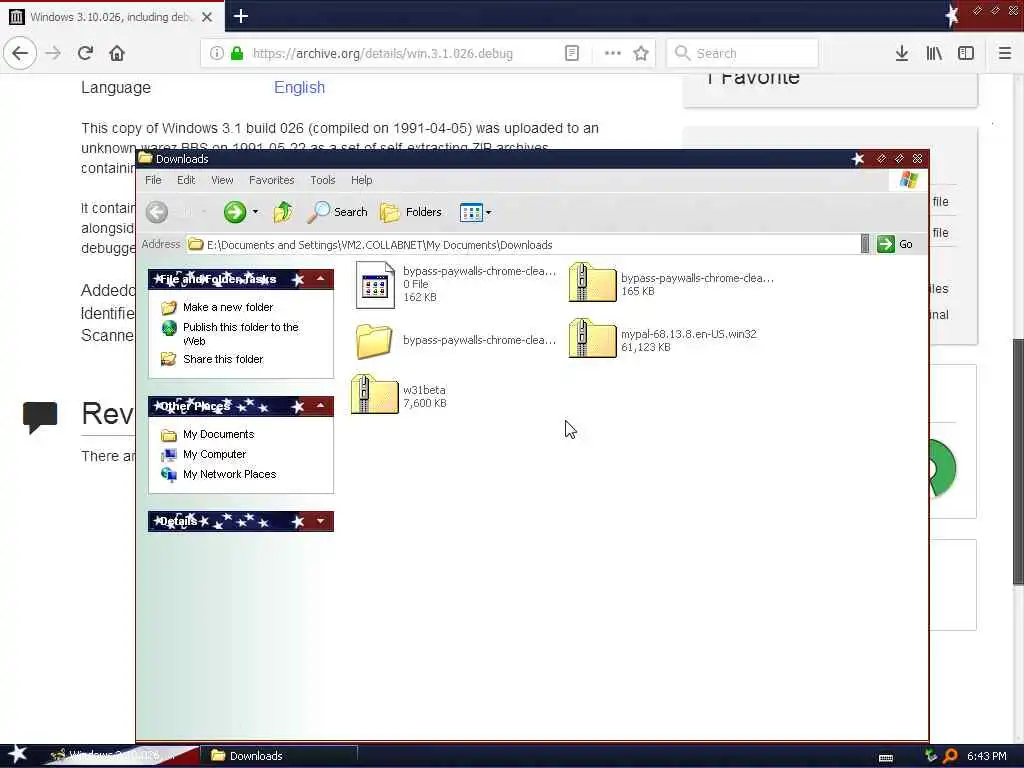Open the Tools menu
This screenshot has width=1024, height=768.
tap(323, 180)
